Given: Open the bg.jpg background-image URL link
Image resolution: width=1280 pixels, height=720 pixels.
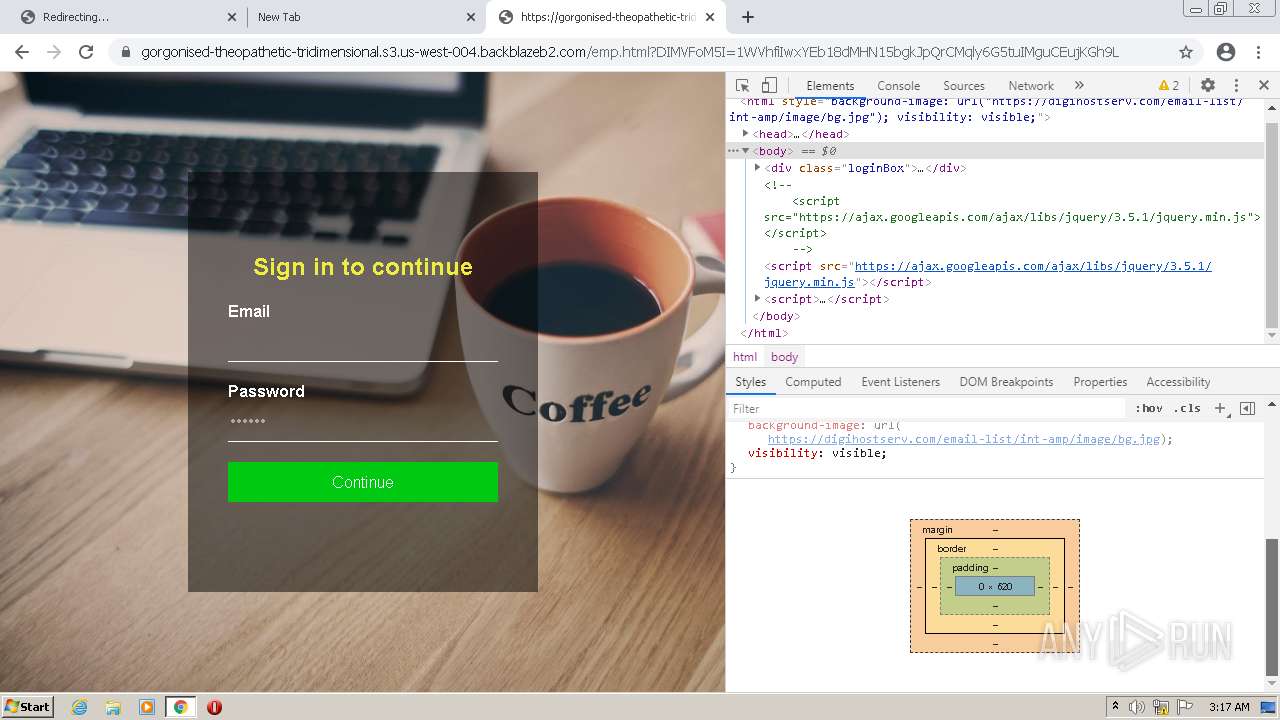Looking at the screenshot, I should (x=964, y=439).
